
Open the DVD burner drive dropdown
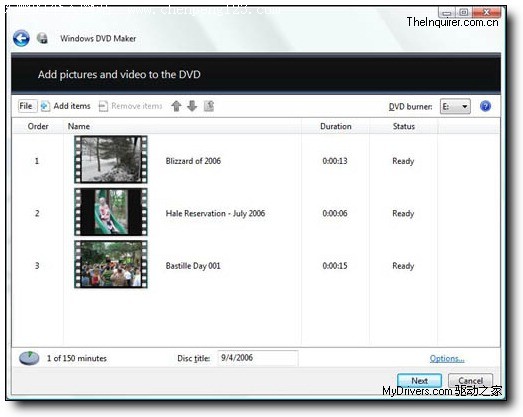point(455,106)
